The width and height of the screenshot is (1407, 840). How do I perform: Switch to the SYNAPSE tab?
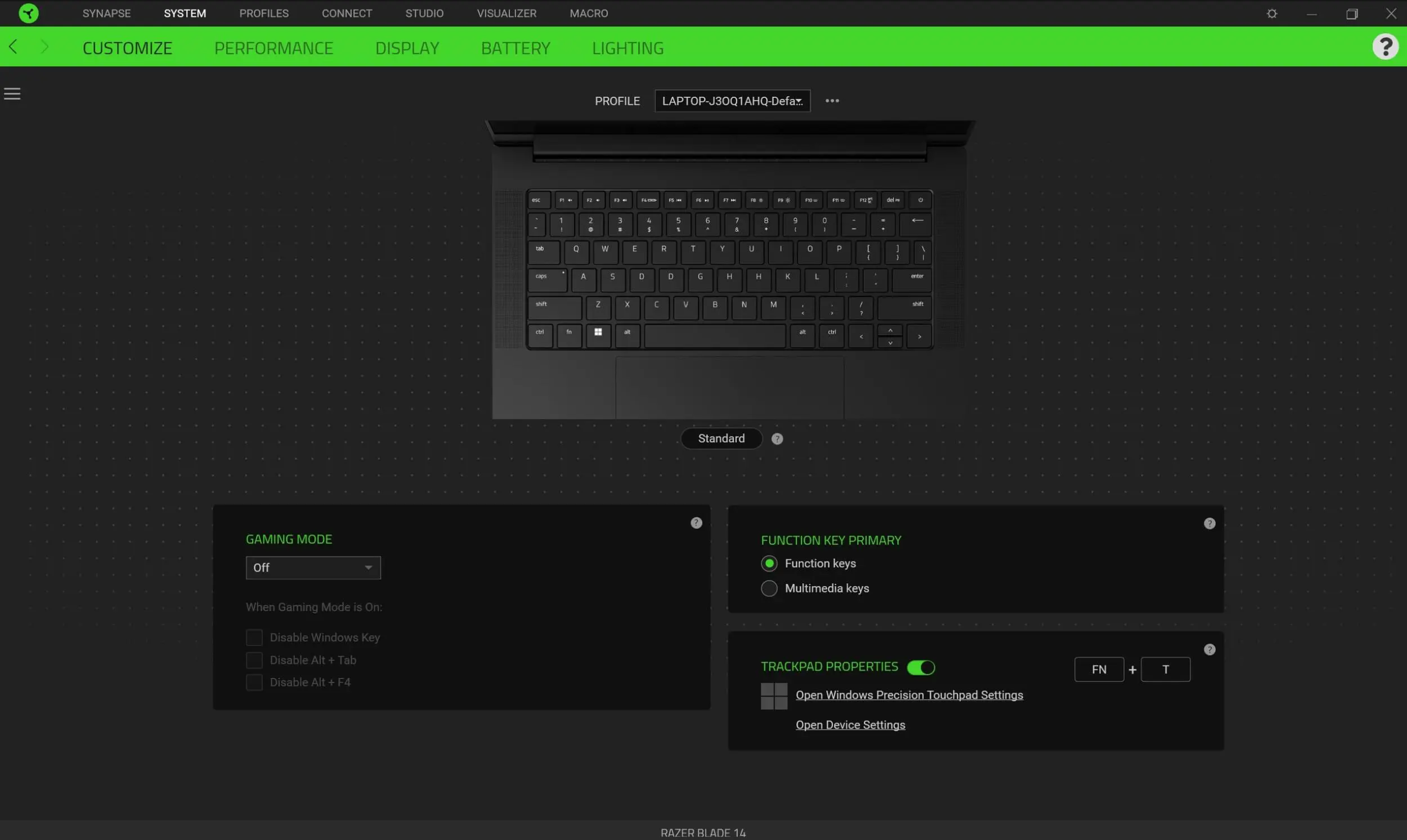[106, 13]
